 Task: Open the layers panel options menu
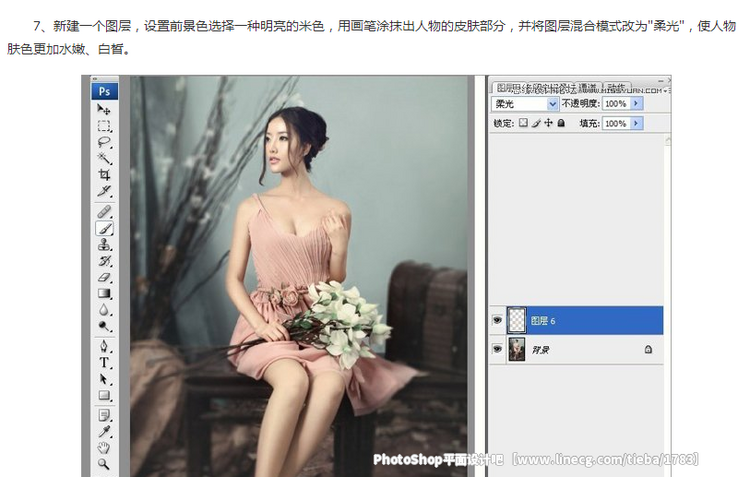pyautogui.click(x=666, y=90)
